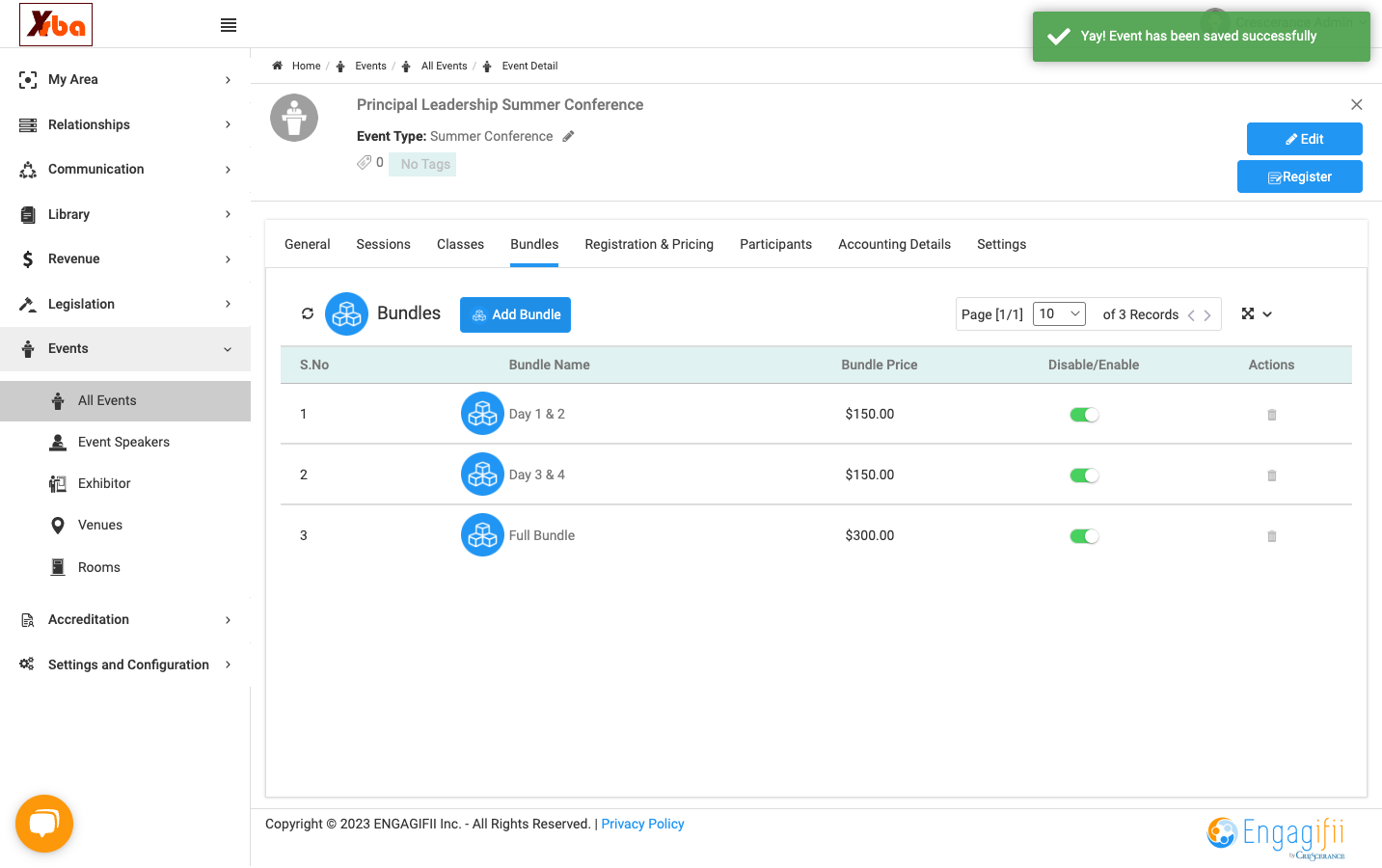1382x868 pixels.
Task: Switch to the Sessions tab
Action: (x=384, y=245)
